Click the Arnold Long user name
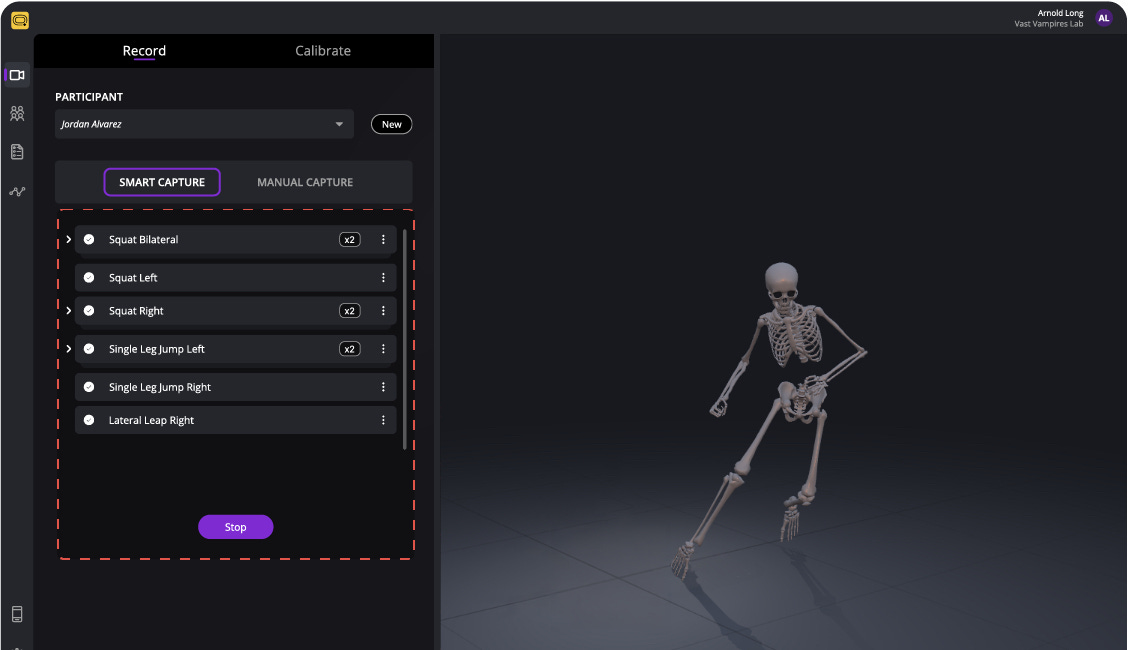Screen dimensions: 1128x650 tap(1060, 13)
